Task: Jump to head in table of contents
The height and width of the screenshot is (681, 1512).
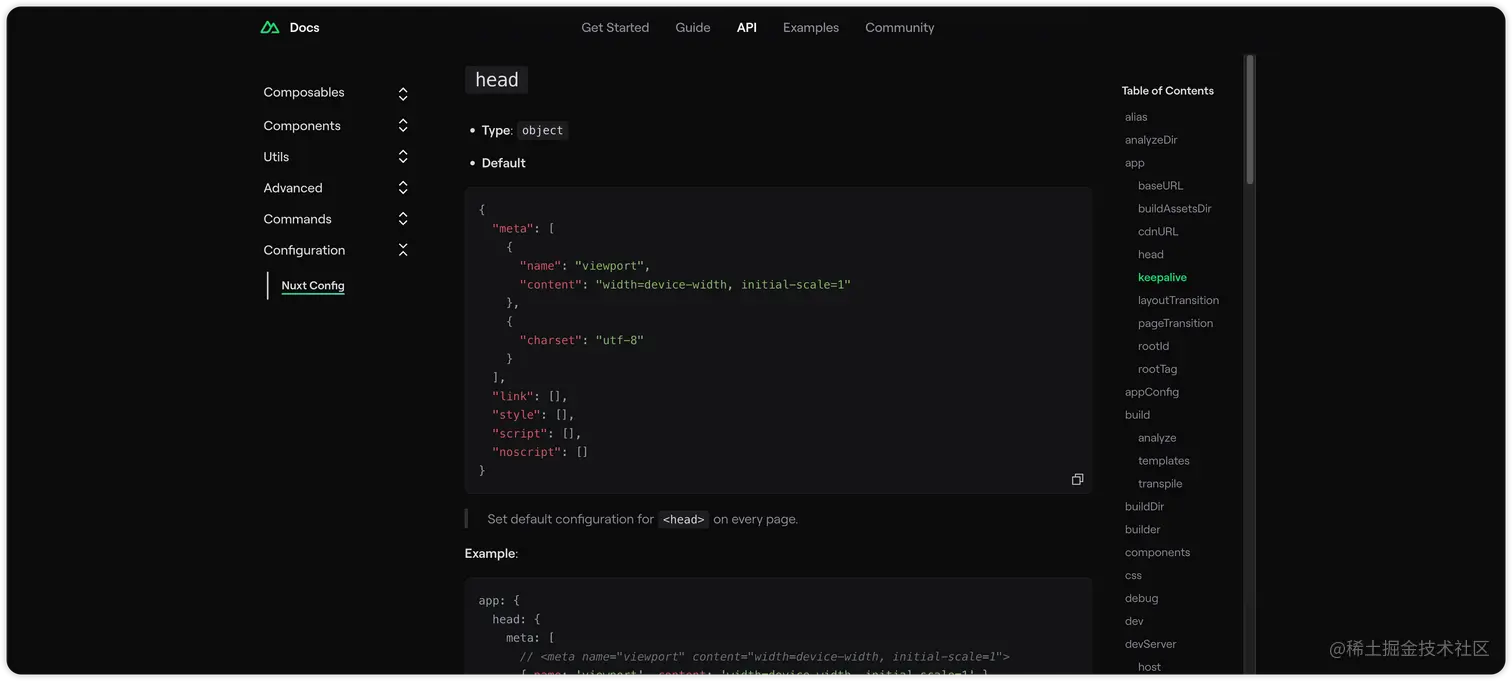Action: 1151,255
